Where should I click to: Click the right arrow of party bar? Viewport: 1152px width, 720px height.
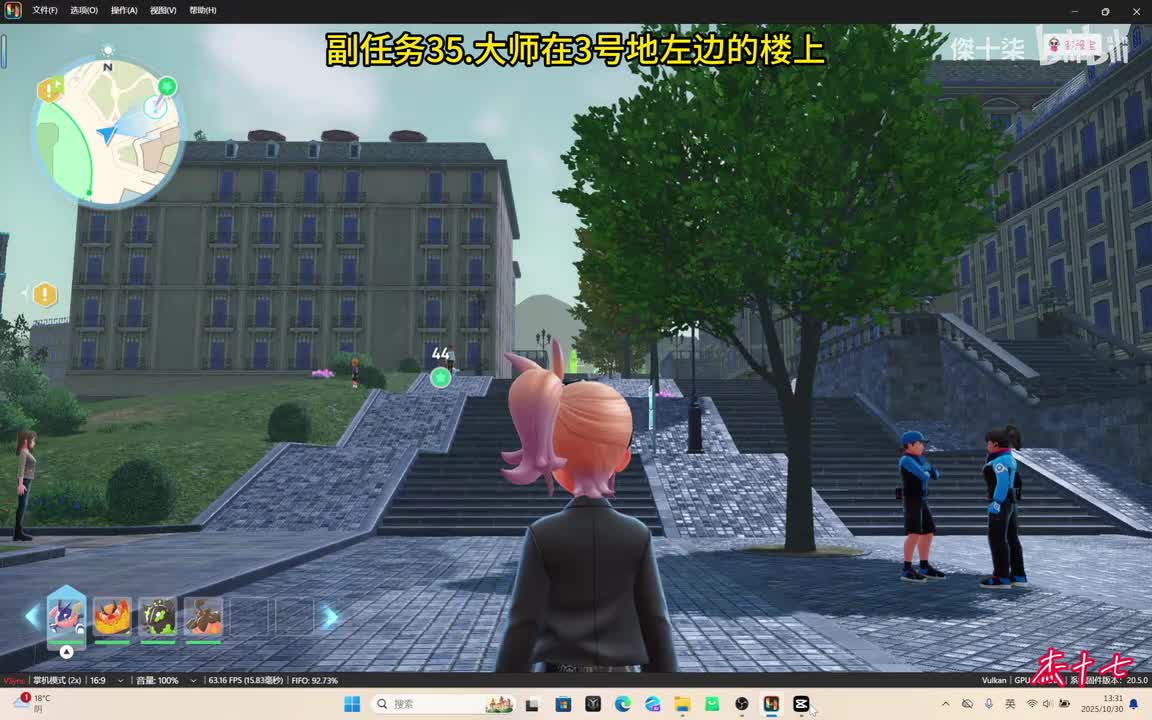pos(331,616)
